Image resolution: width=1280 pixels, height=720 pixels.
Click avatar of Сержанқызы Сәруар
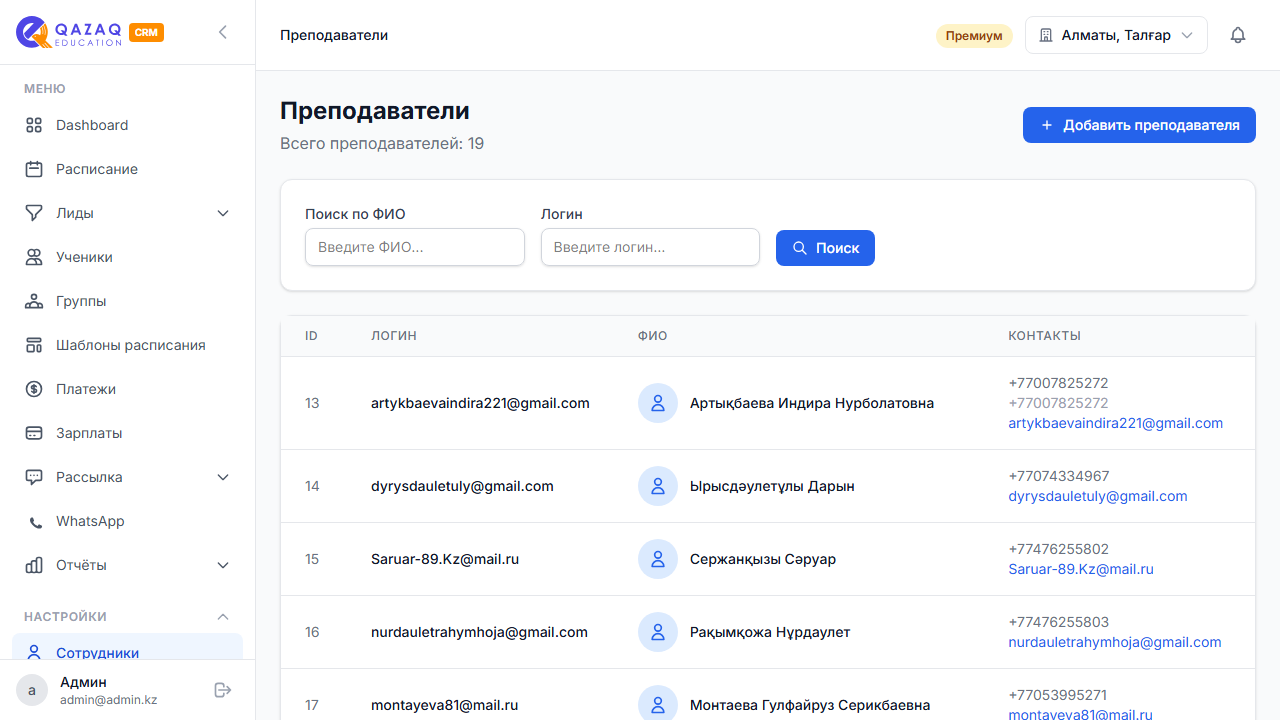(x=658, y=559)
